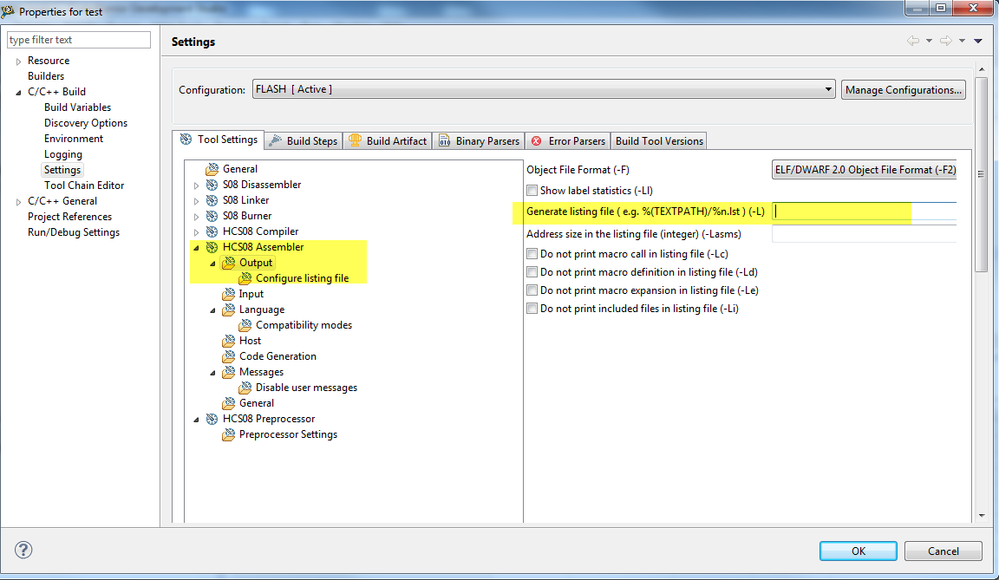Click the back navigation arrow icon

913,41
